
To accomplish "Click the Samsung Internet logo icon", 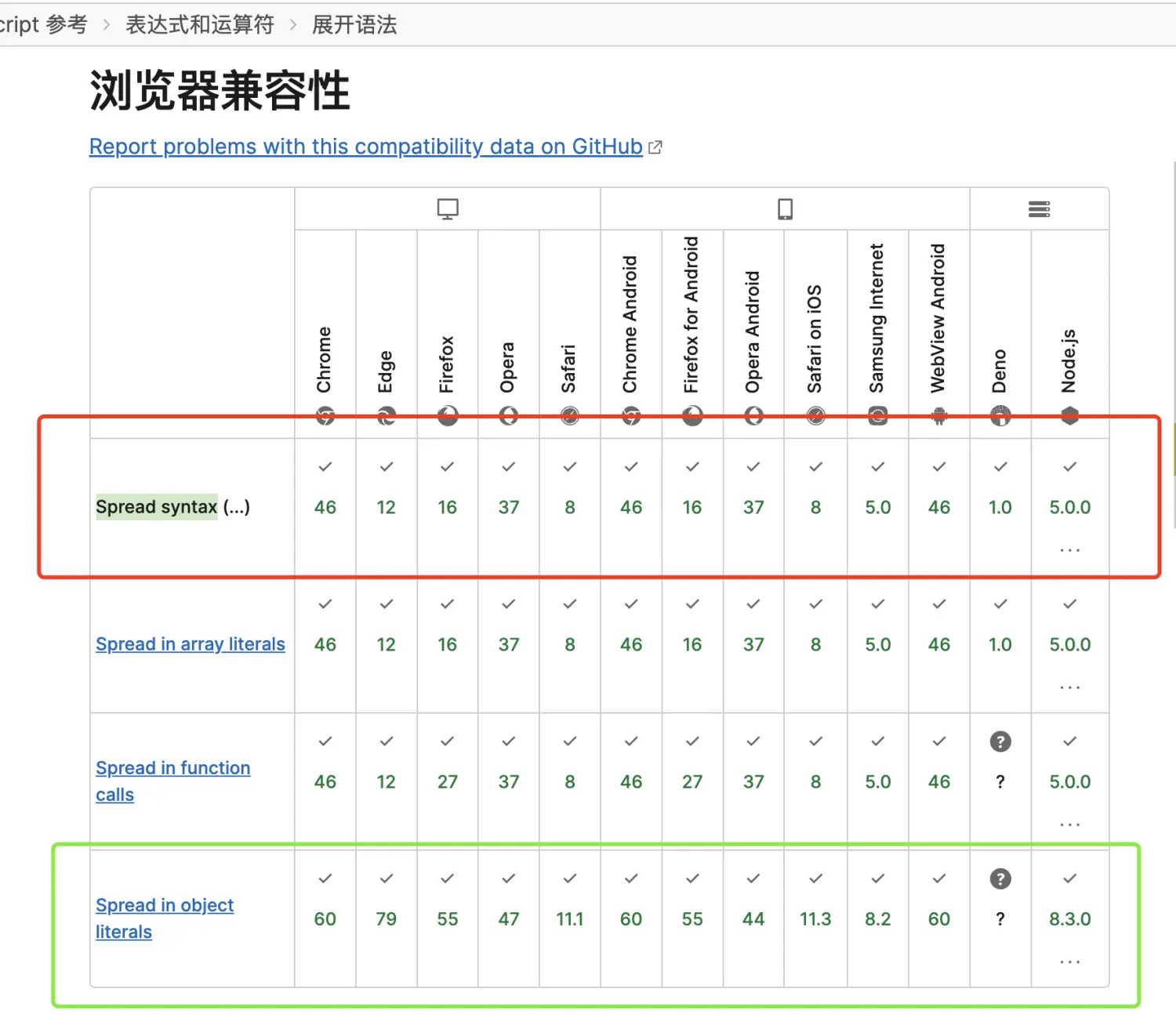I will pos(877,415).
